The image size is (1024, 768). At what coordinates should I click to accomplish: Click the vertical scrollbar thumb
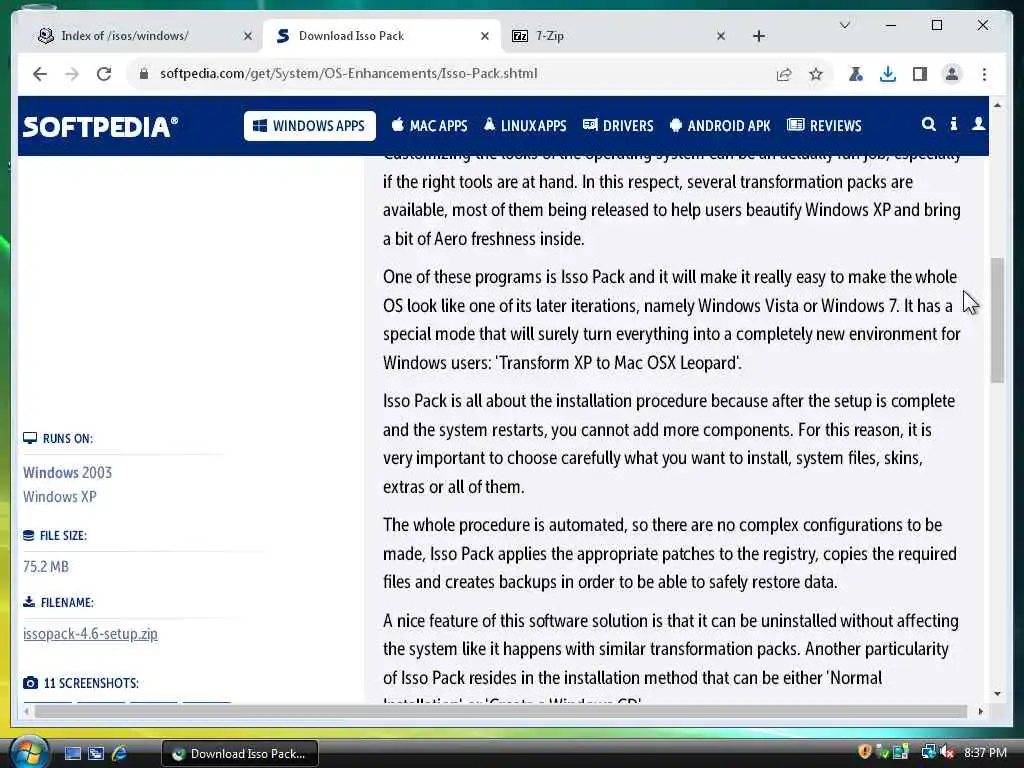(997, 320)
